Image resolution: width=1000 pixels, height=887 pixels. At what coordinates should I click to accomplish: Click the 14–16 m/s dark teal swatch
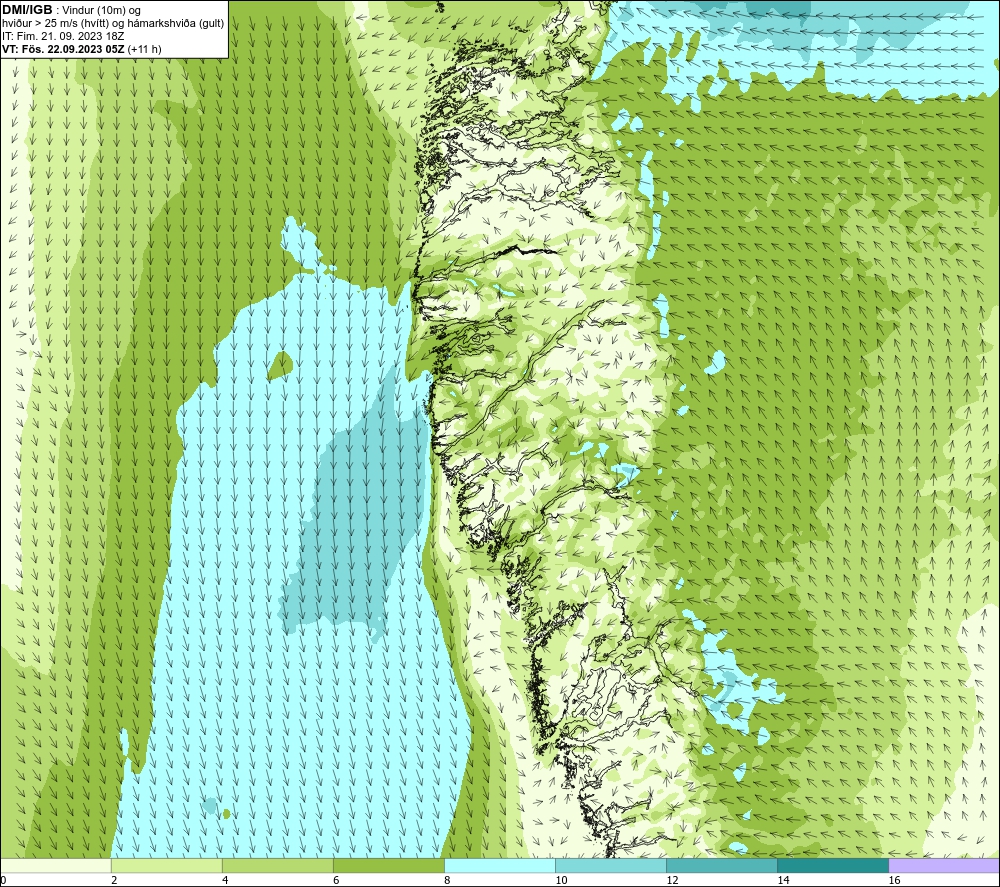[x=832, y=865]
